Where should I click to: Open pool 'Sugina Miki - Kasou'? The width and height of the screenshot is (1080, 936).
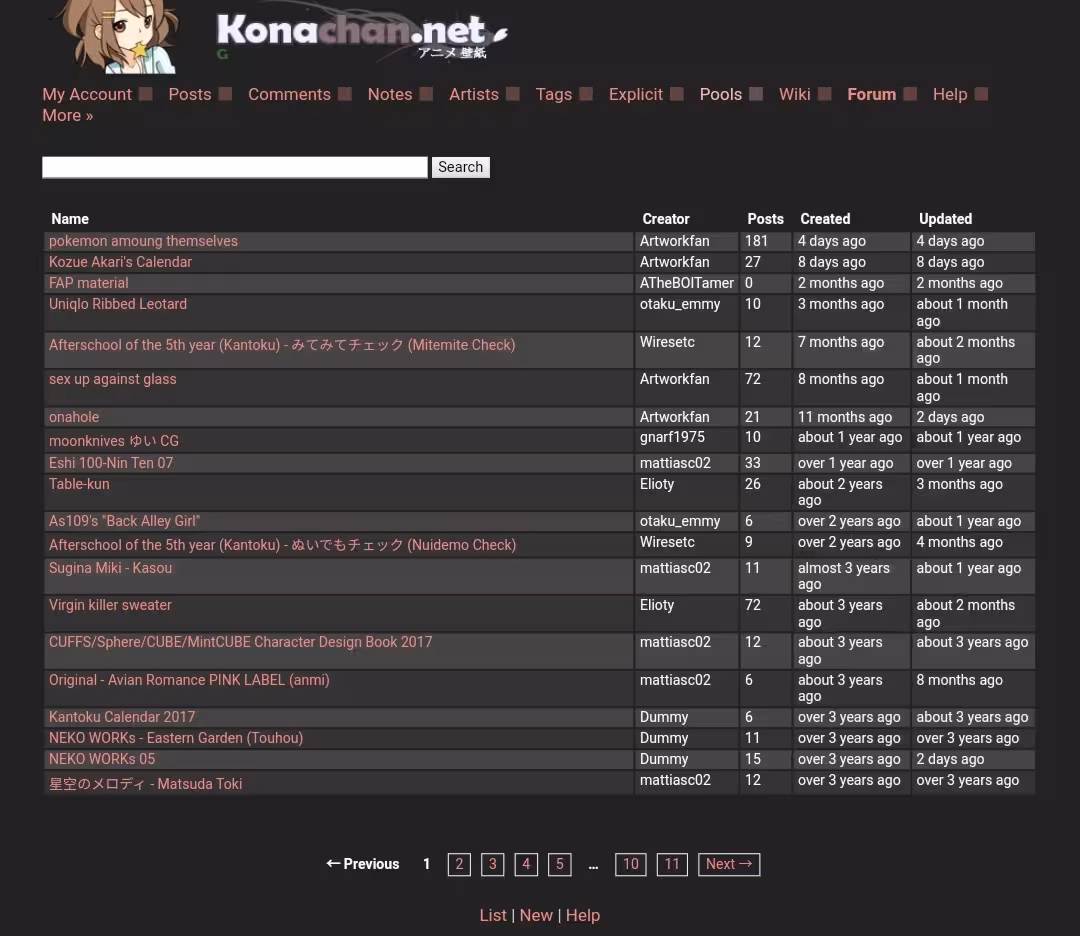(x=110, y=568)
